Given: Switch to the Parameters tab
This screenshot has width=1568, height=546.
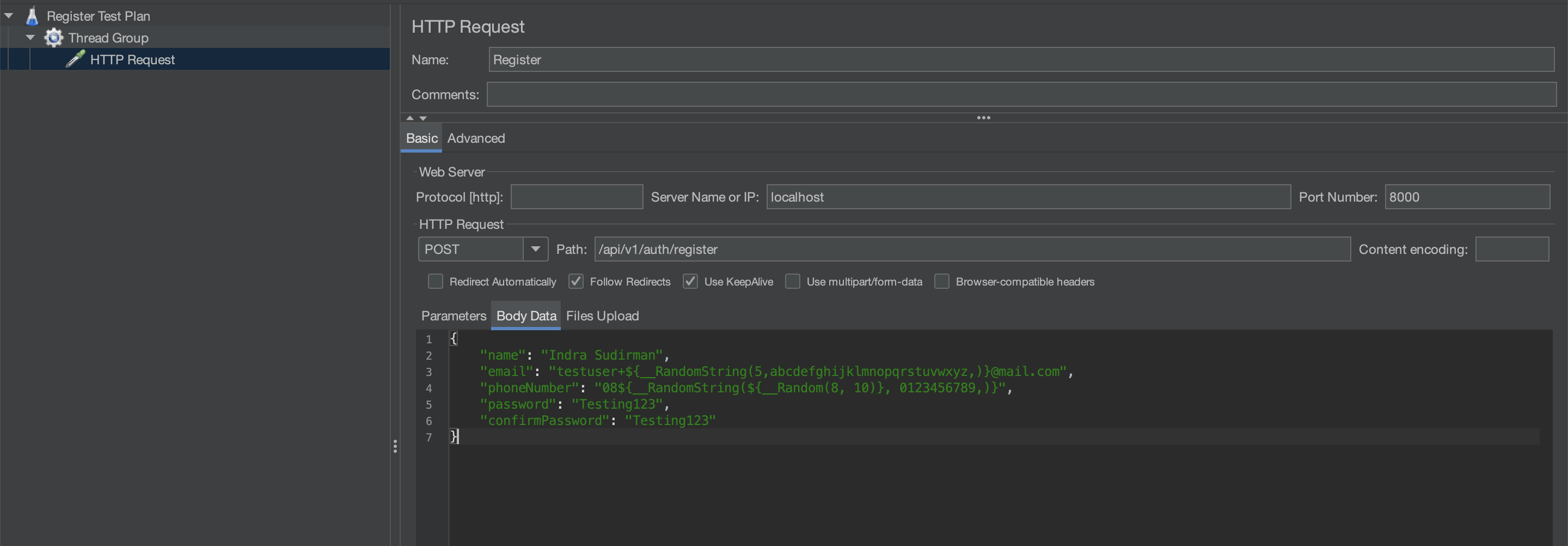Looking at the screenshot, I should [x=453, y=316].
